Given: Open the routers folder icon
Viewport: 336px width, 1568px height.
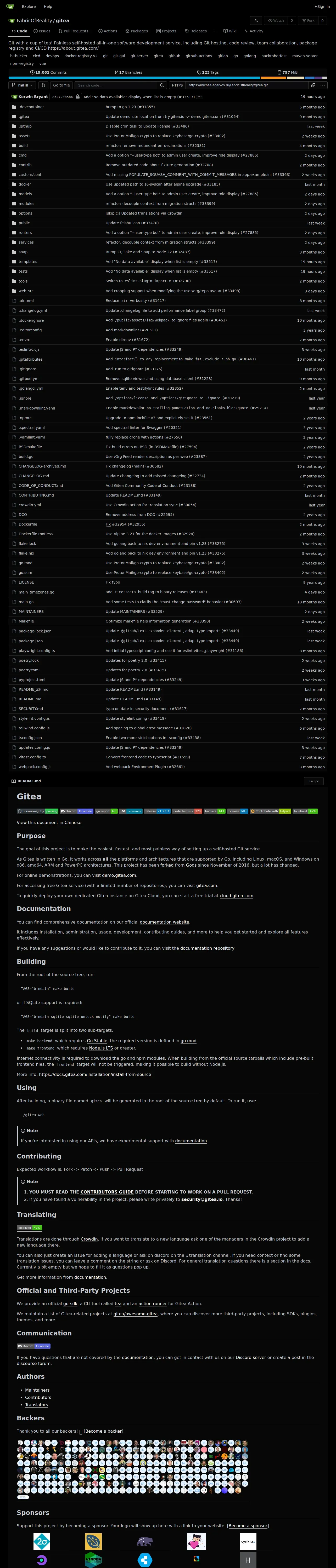Looking at the screenshot, I should pyautogui.click(x=14, y=233).
